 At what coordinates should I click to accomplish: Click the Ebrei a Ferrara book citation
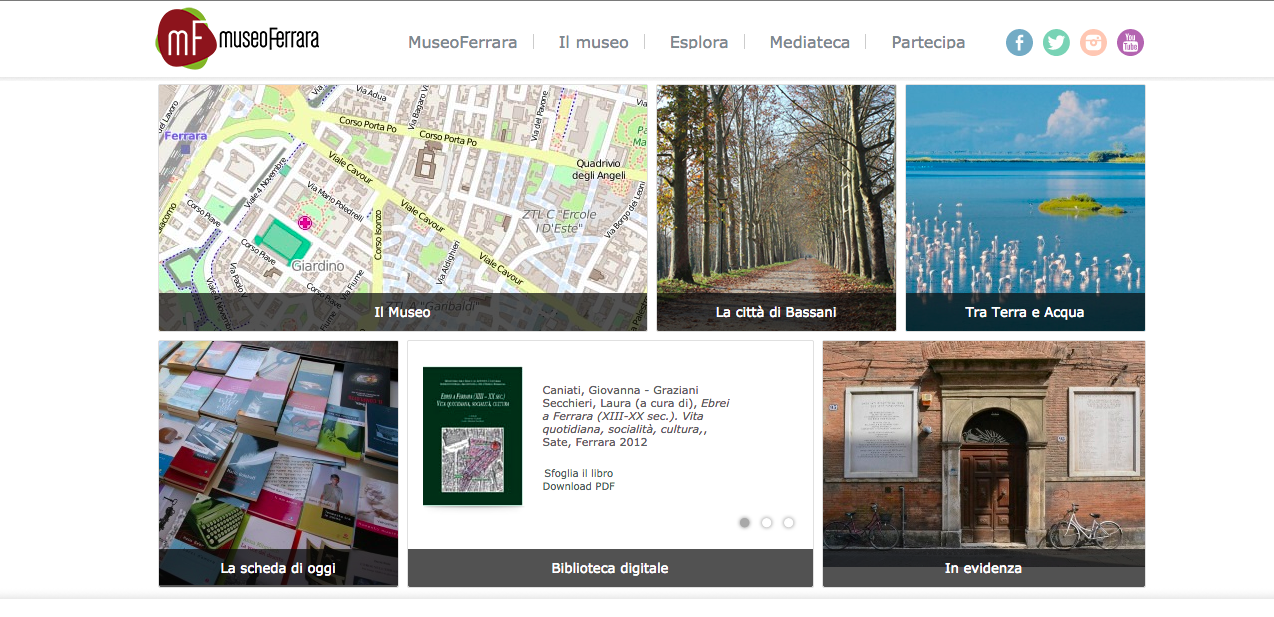[x=636, y=416]
